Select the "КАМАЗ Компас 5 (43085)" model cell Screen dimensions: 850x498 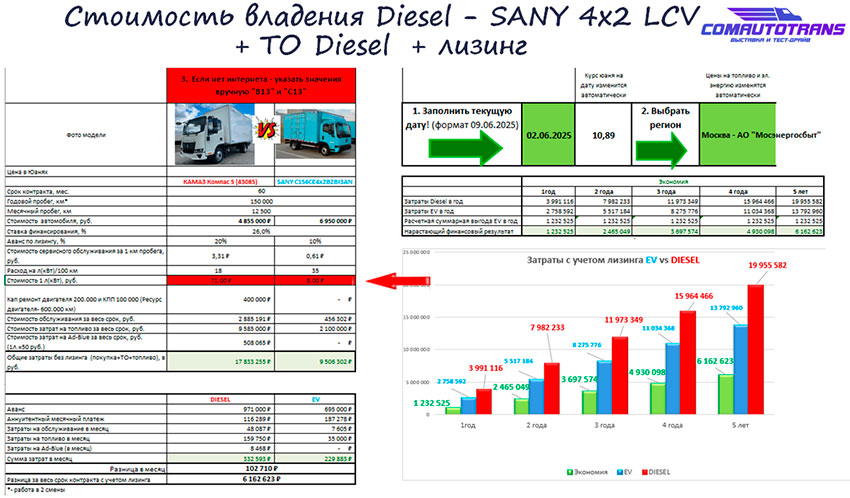tap(221, 182)
